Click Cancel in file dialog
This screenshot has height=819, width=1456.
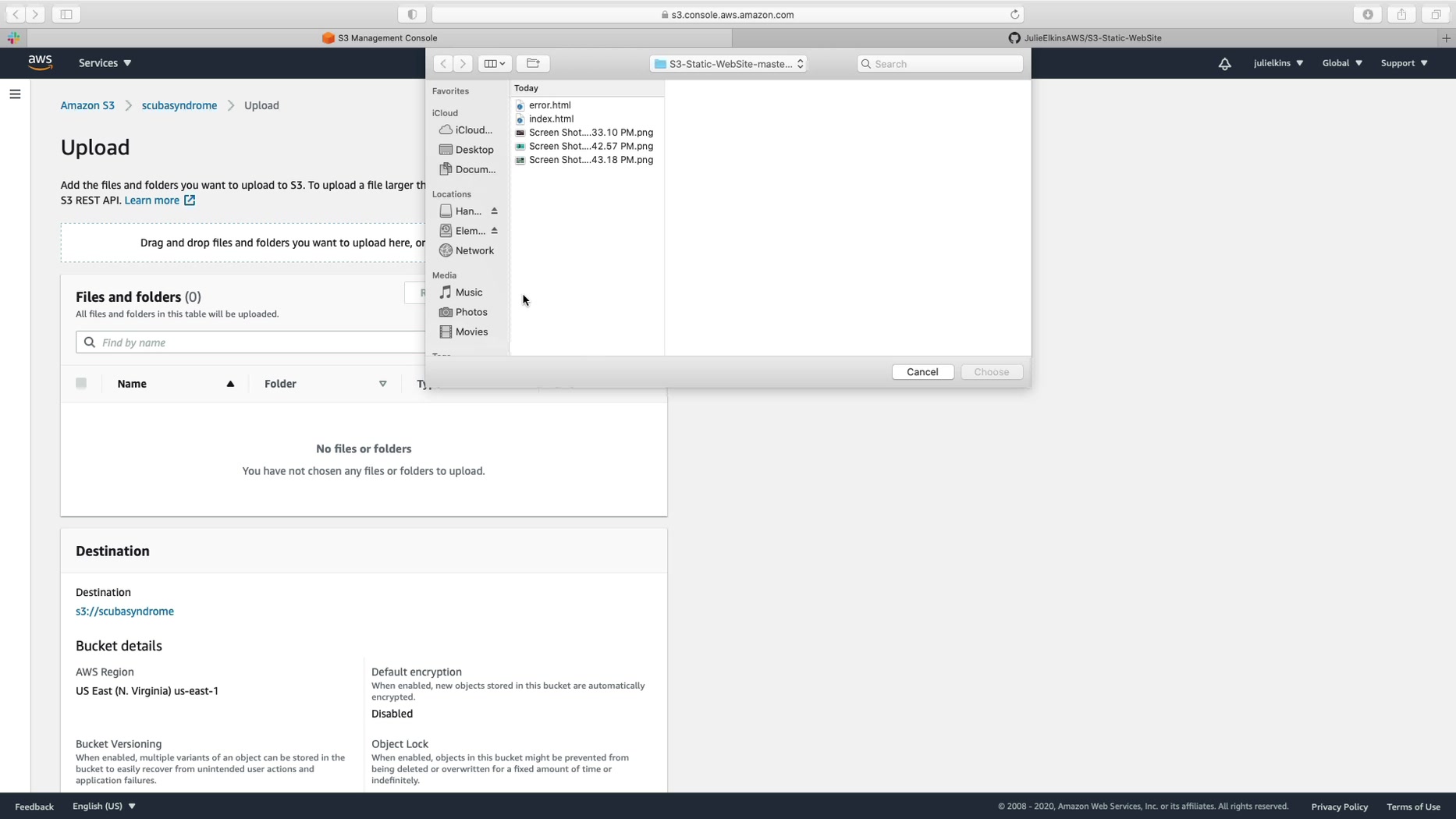pyautogui.click(x=922, y=372)
